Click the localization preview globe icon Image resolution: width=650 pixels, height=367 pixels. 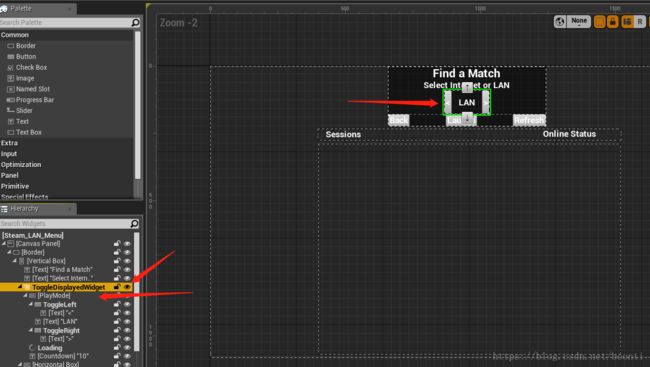(560, 22)
